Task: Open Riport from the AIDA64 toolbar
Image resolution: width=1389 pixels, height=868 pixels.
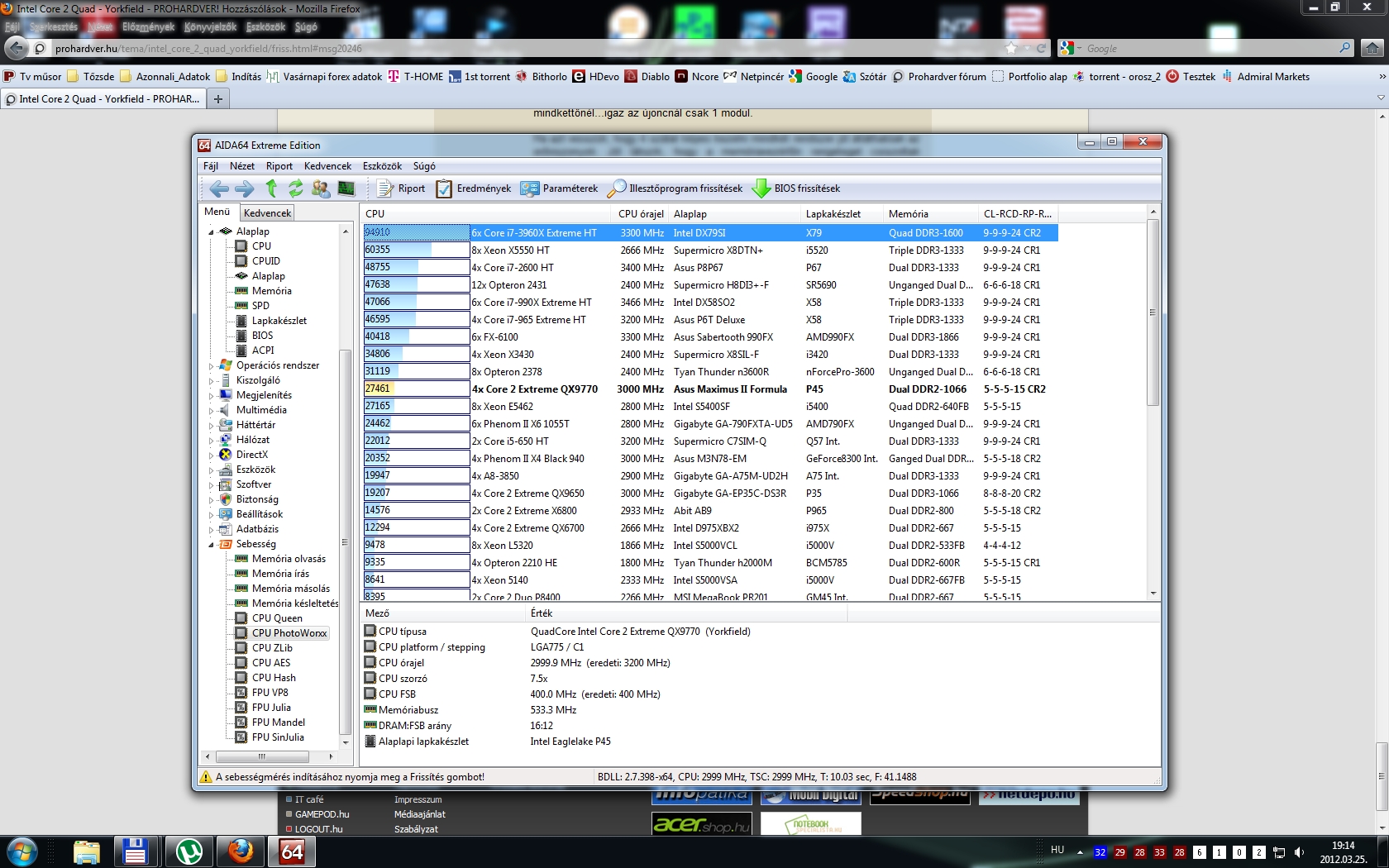Action: (x=402, y=188)
